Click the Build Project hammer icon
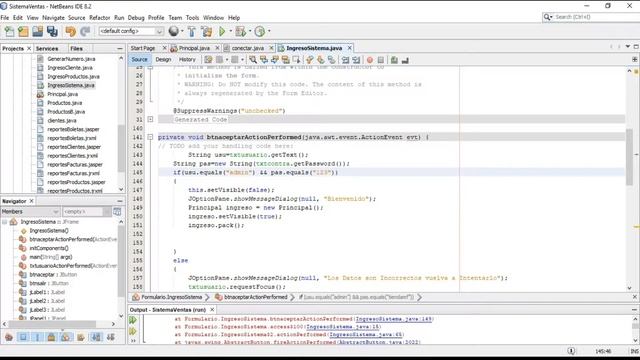This screenshot has height=360, width=640. click(x=192, y=31)
